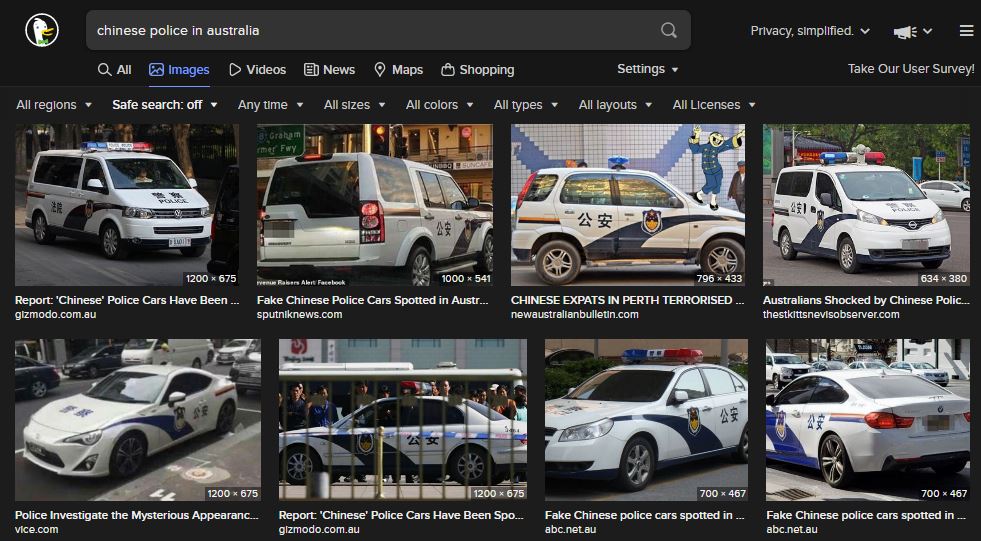Image resolution: width=981 pixels, height=541 pixels.
Task: Open the All regions filter dropdown
Action: [x=54, y=104]
